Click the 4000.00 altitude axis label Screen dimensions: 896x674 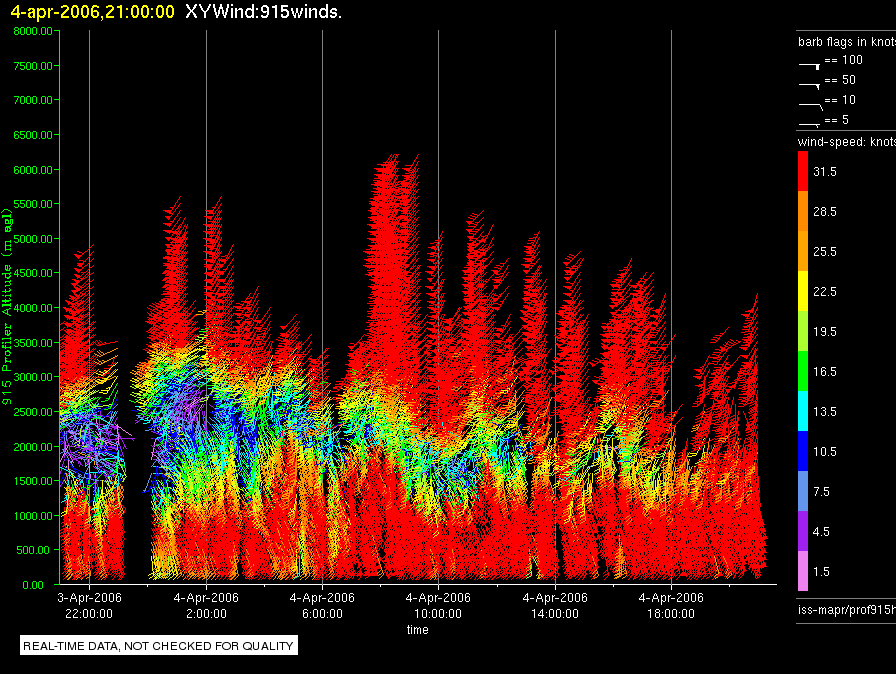[33, 308]
